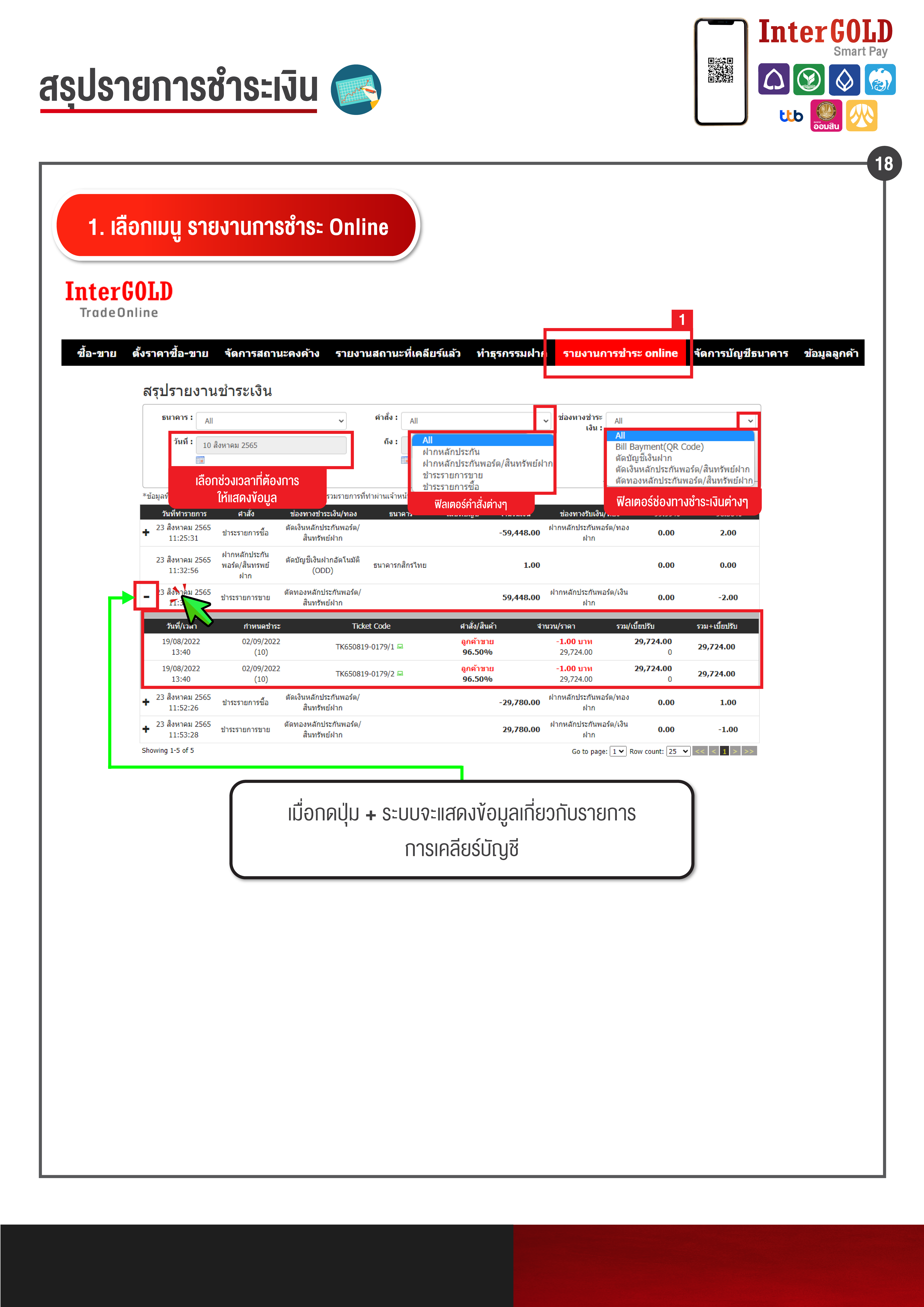The image size is (924, 1307).
Task: Click the chart icon beside page title
Action: [356, 89]
